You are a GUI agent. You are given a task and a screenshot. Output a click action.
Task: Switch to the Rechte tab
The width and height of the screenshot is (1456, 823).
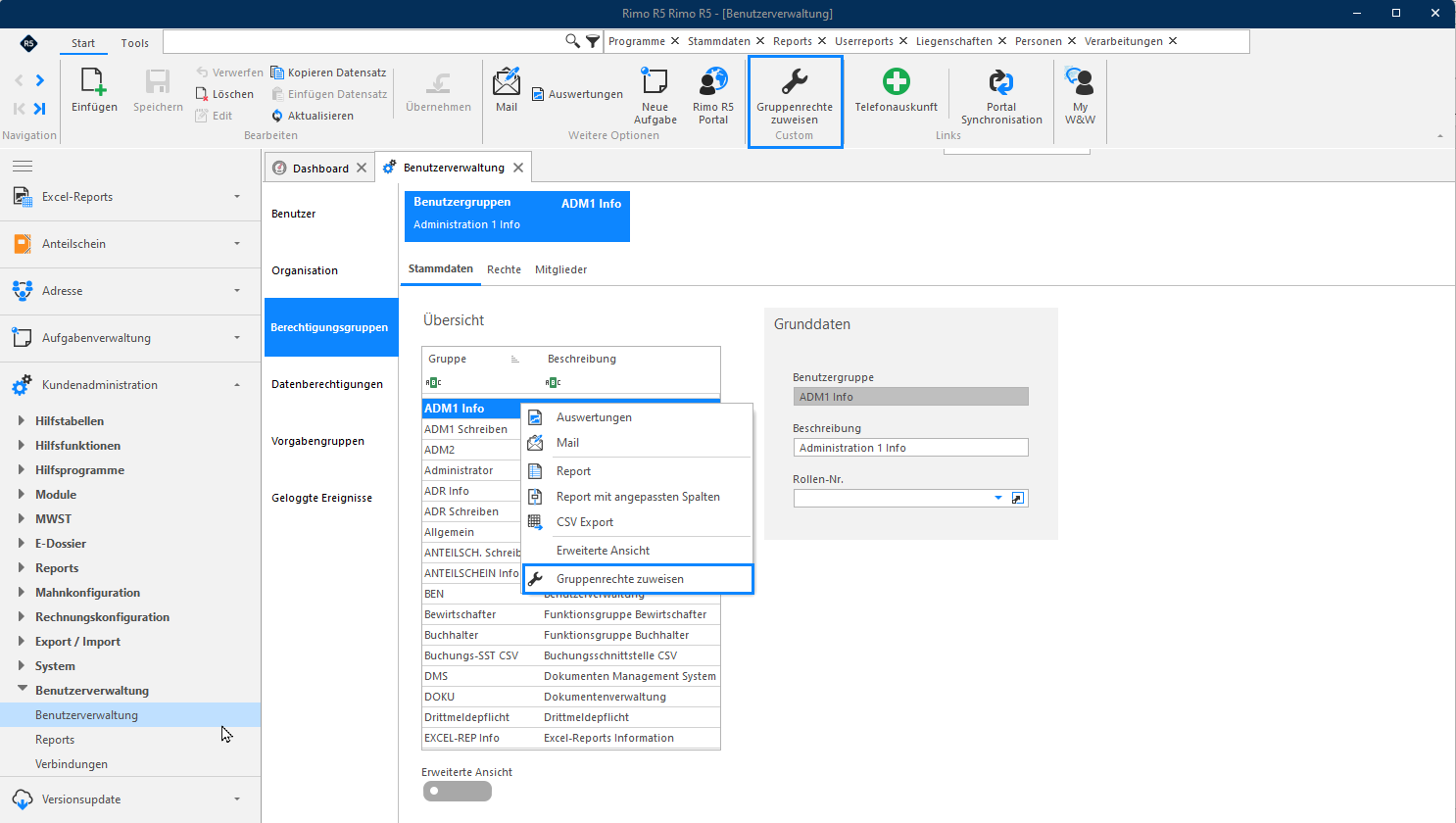point(504,269)
